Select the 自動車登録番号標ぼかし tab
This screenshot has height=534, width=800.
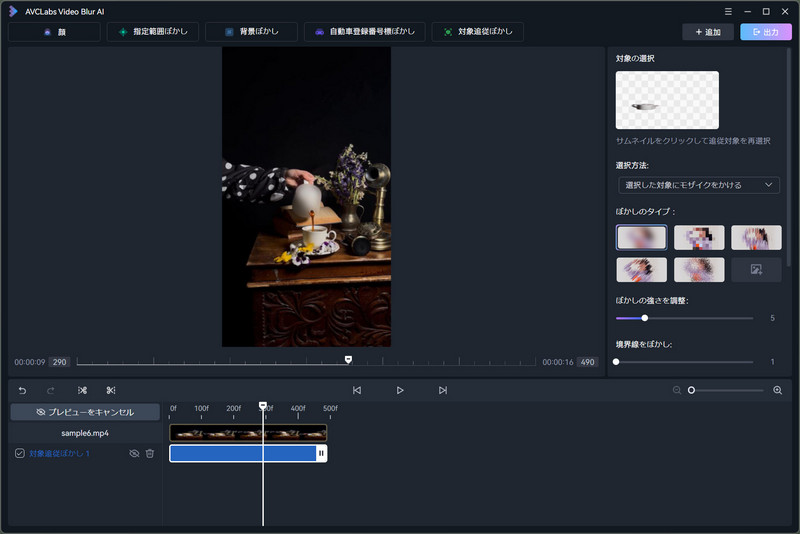[x=365, y=32]
